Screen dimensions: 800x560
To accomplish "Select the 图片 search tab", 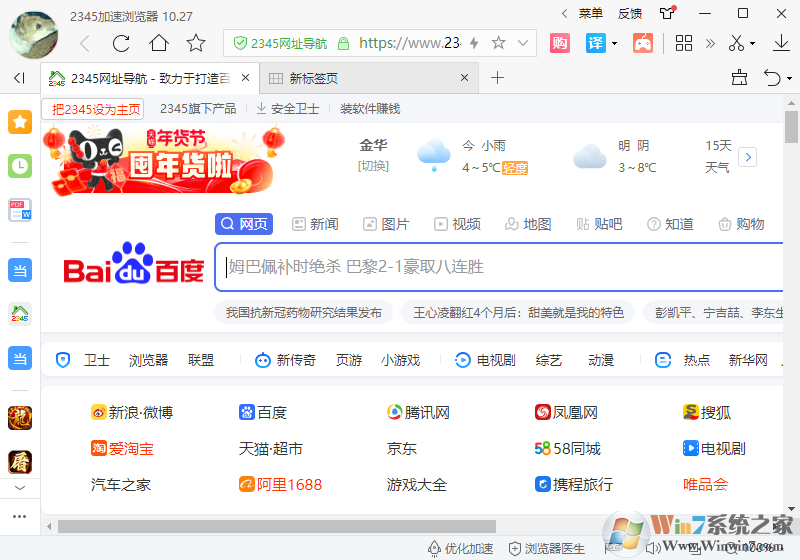I will [x=386, y=224].
